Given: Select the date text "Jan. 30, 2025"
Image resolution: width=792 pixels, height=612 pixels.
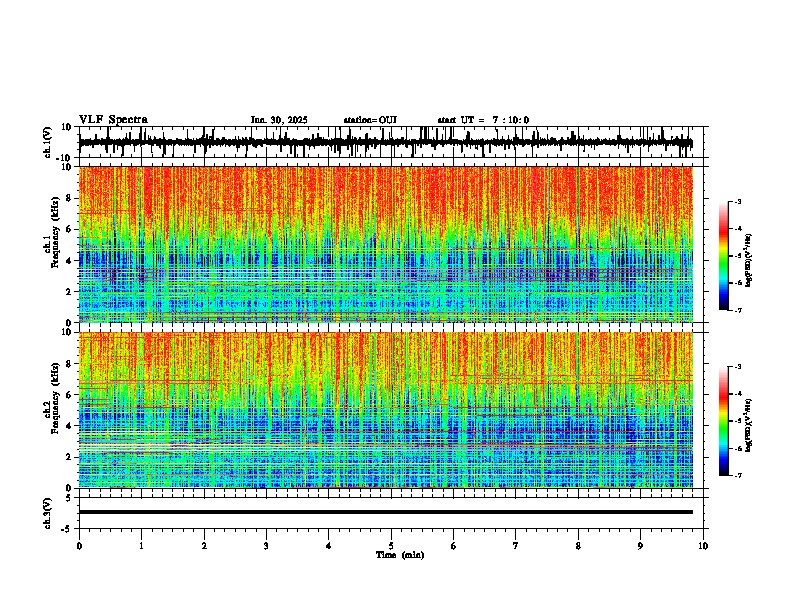Looking at the screenshot, I should click(279, 120).
